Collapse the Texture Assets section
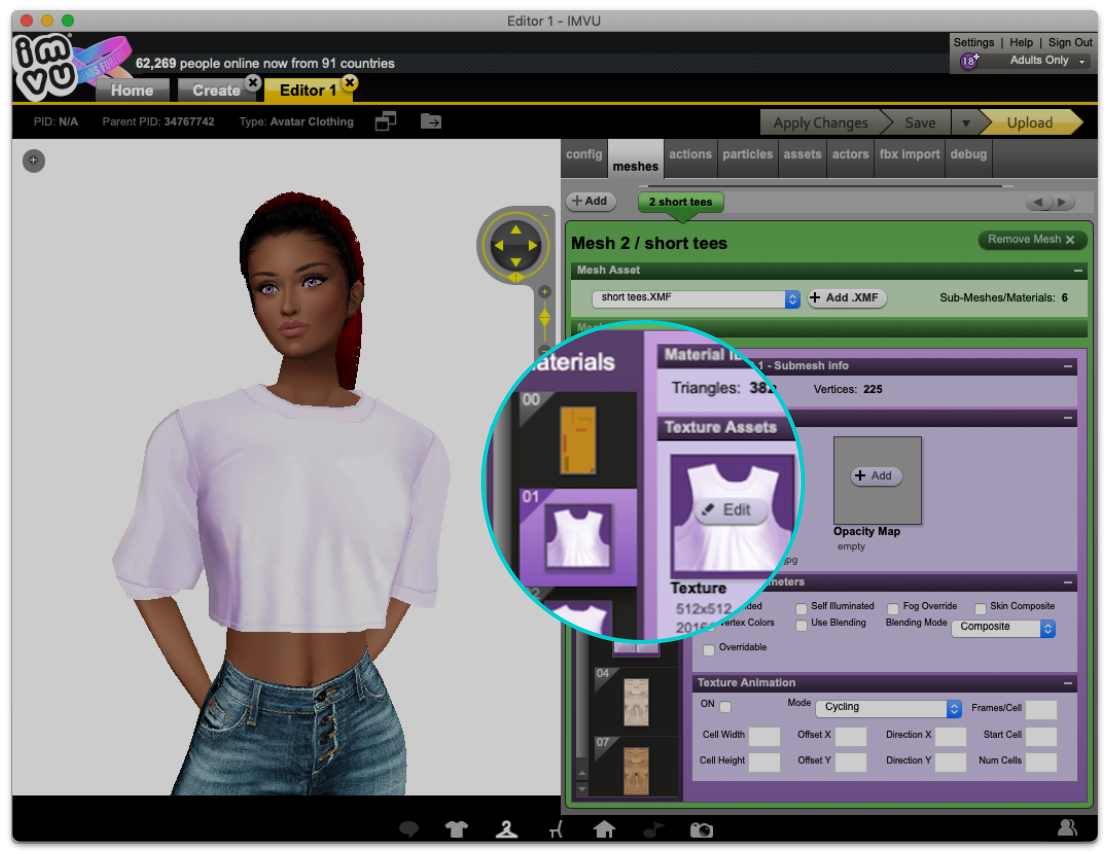Screen dimensions: 1110x854 (x=1068, y=419)
